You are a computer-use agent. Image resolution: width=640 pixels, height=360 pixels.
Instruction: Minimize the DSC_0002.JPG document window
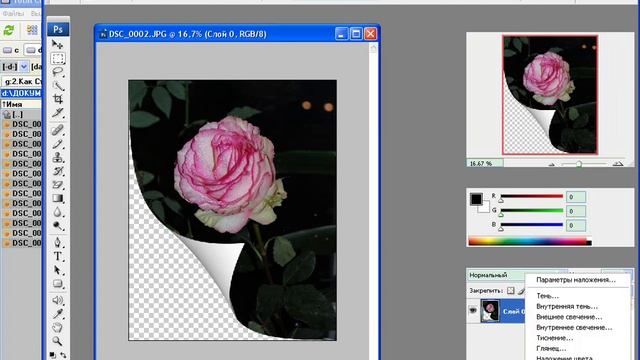[x=342, y=34]
